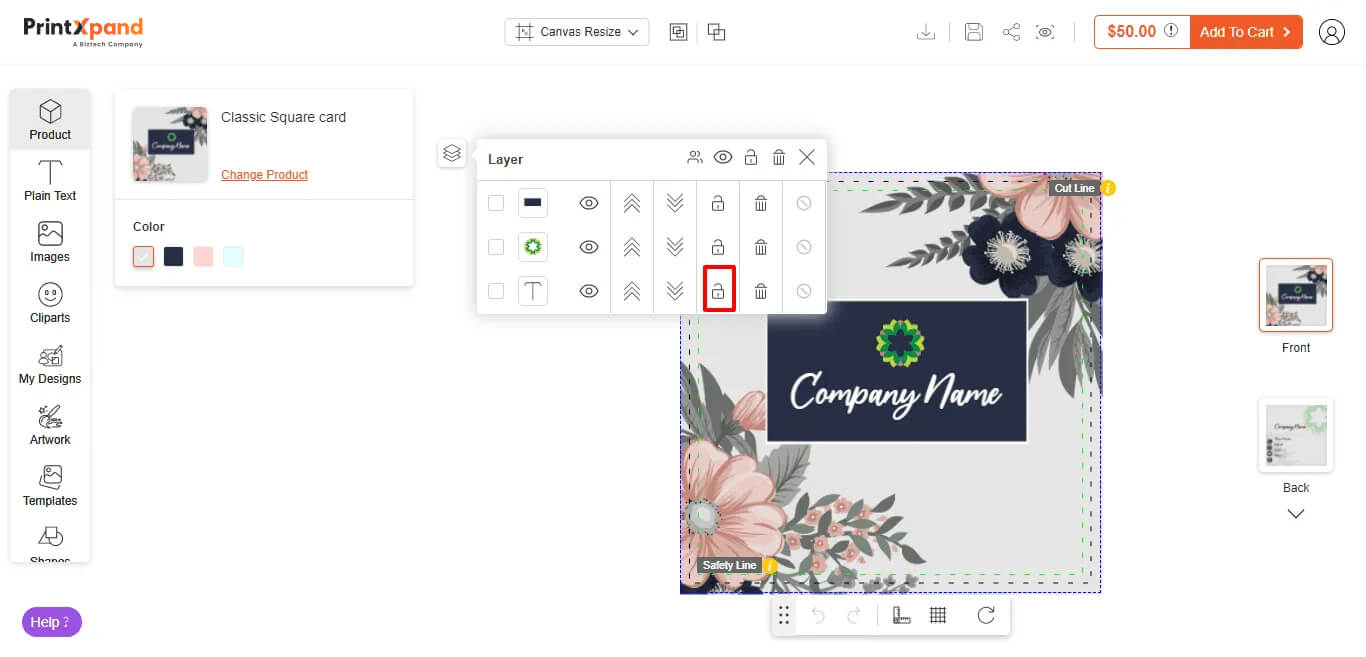Toggle the grid icon in bottom toolbar
The image size is (1366, 657).
pyautogui.click(x=938, y=615)
